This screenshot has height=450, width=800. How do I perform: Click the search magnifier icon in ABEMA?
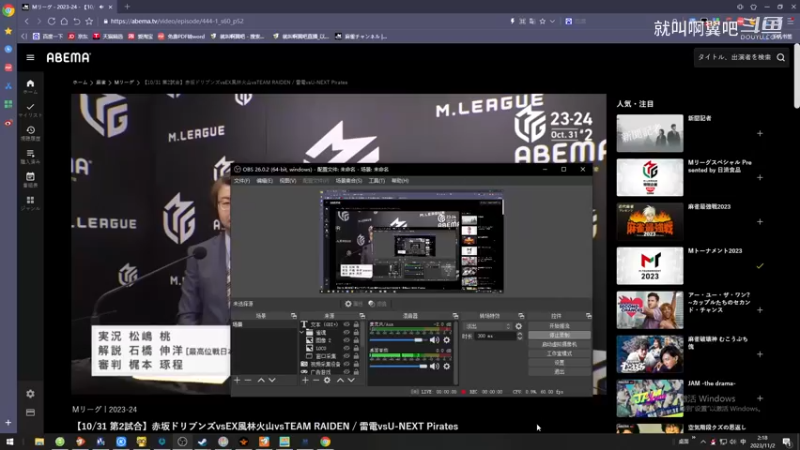point(781,58)
